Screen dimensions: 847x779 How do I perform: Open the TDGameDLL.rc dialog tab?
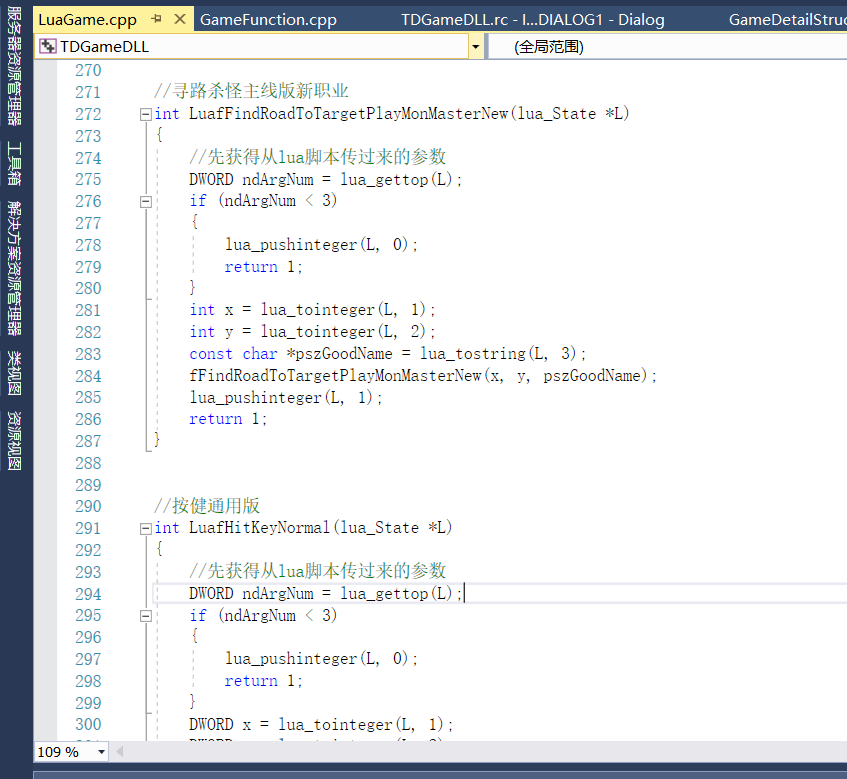[532, 20]
